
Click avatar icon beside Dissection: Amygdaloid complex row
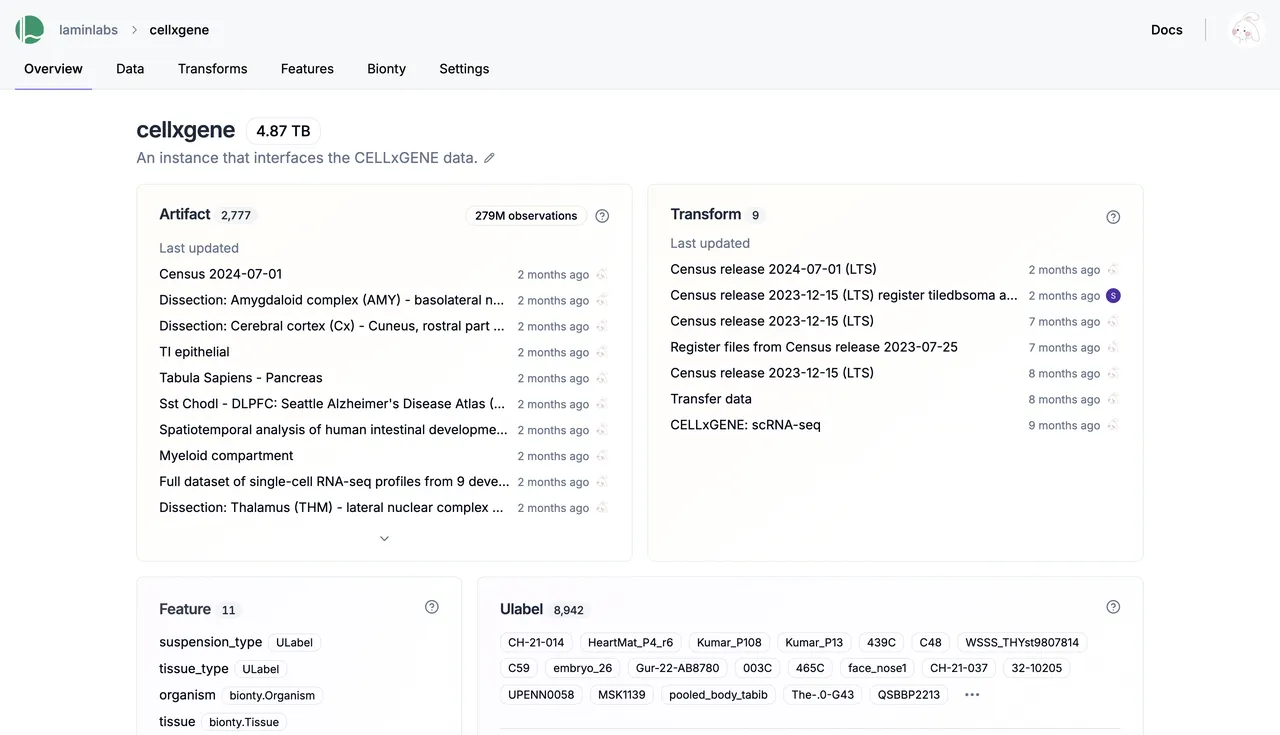pyautogui.click(x=602, y=300)
